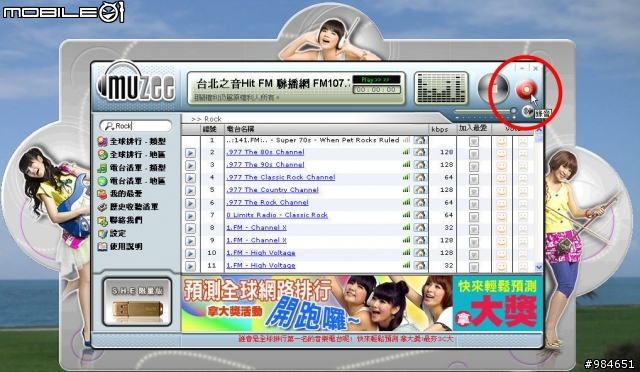Open the .977 The Rock Channel link

(267, 203)
